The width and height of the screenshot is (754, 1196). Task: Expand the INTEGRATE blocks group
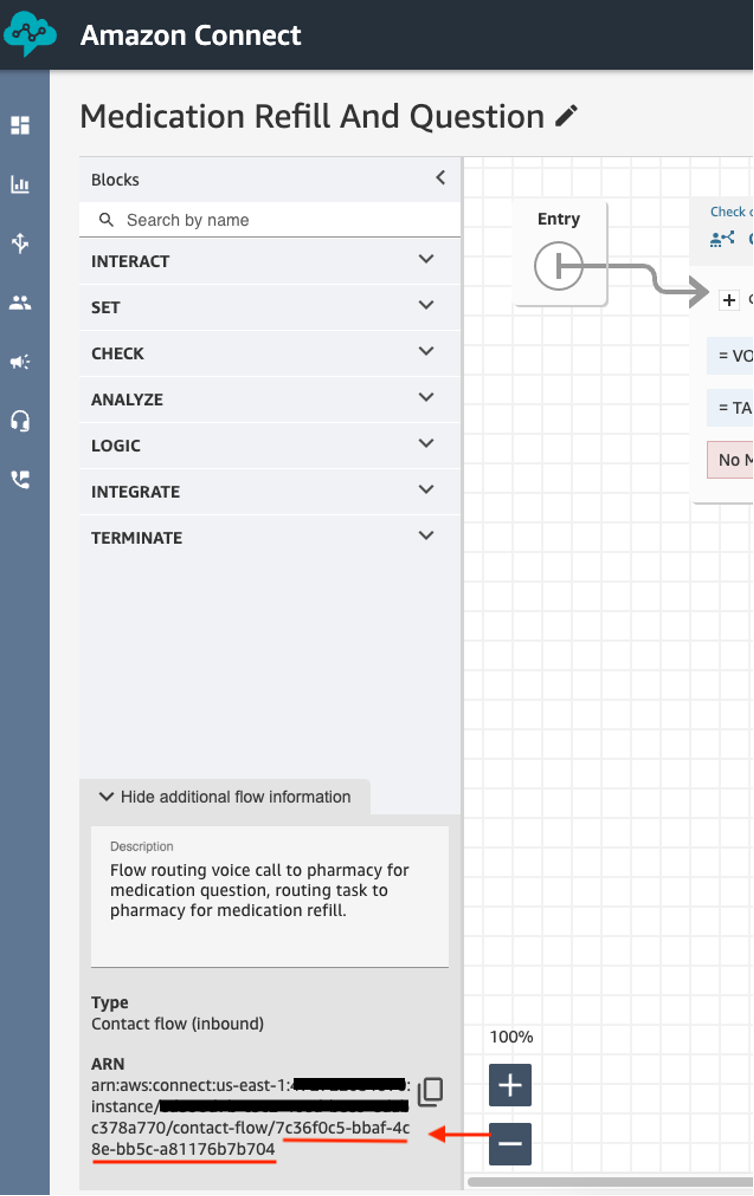[x=270, y=492]
